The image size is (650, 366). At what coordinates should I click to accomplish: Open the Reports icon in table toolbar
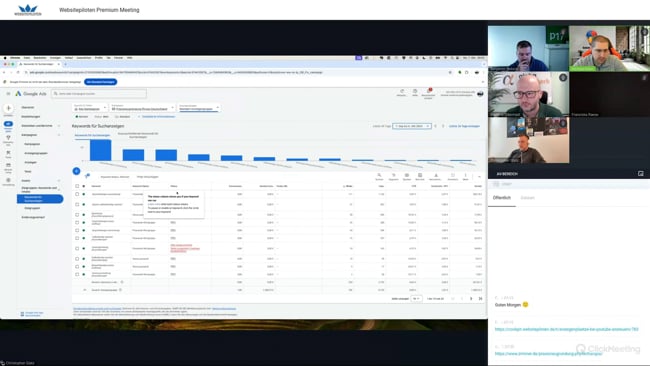[420, 175]
